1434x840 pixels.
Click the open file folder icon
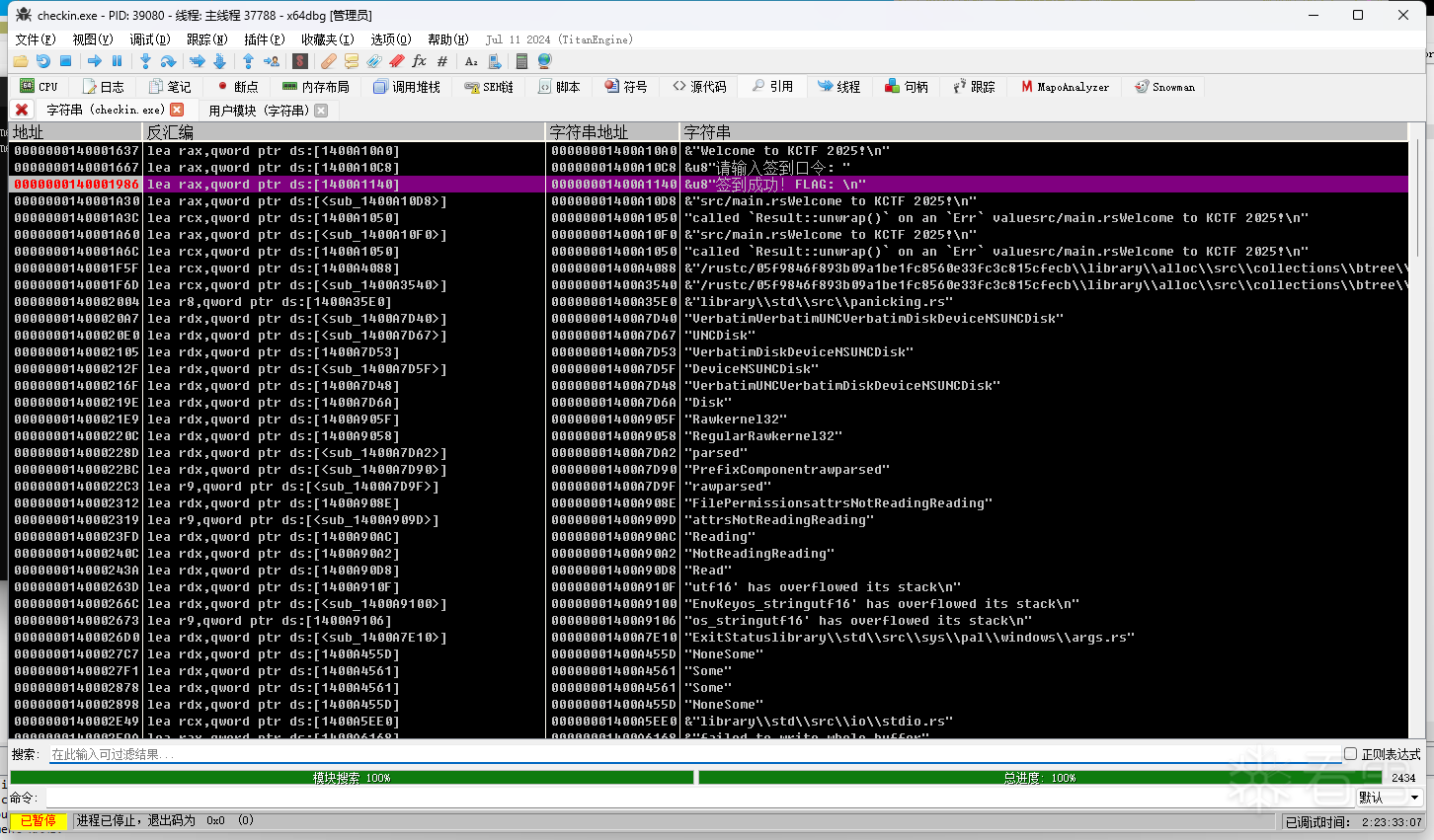click(x=20, y=61)
